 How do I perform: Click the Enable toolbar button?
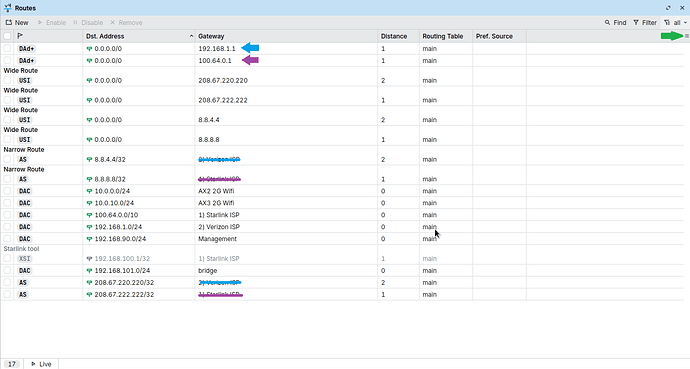[x=51, y=22]
